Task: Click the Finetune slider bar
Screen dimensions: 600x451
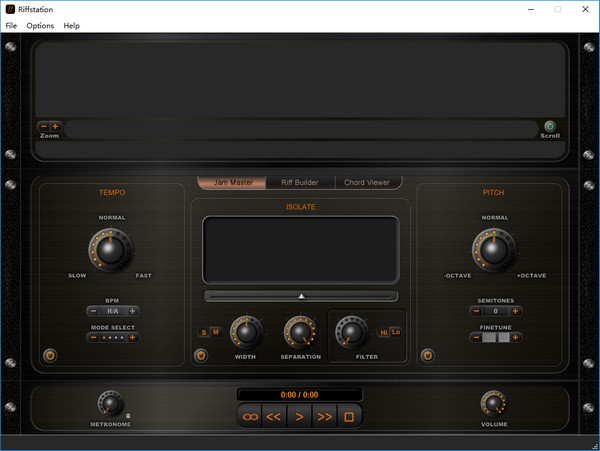Action: pos(496,337)
